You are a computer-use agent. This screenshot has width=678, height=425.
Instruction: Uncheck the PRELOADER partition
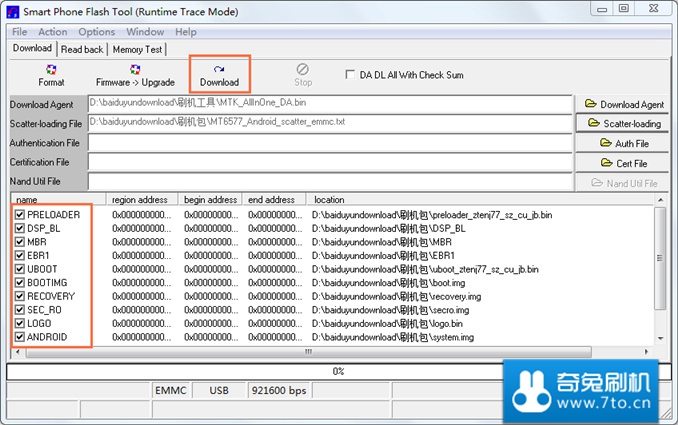click(19, 214)
